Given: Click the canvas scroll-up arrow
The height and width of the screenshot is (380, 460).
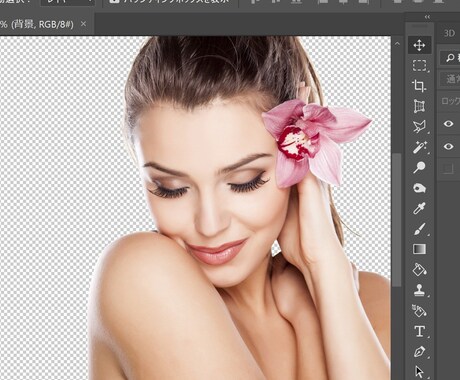Looking at the screenshot, I should (397, 44).
